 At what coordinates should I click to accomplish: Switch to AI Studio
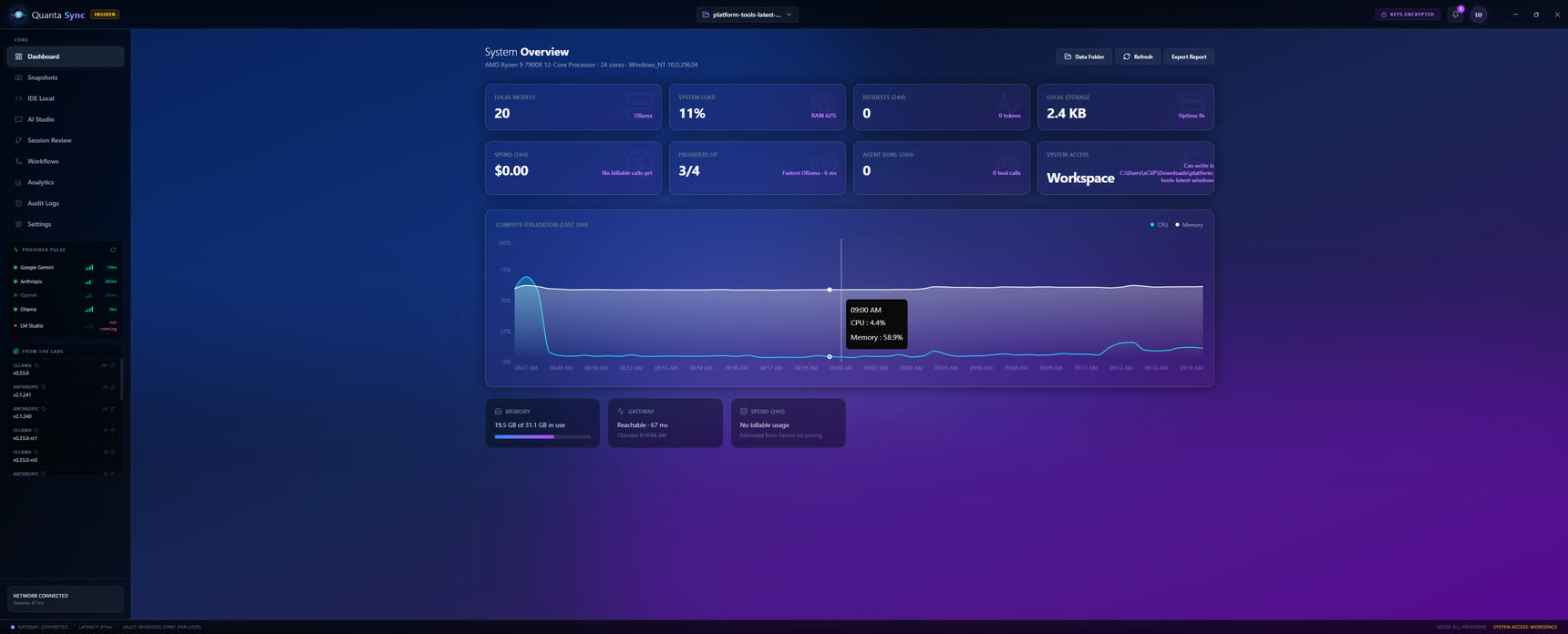[66, 119]
